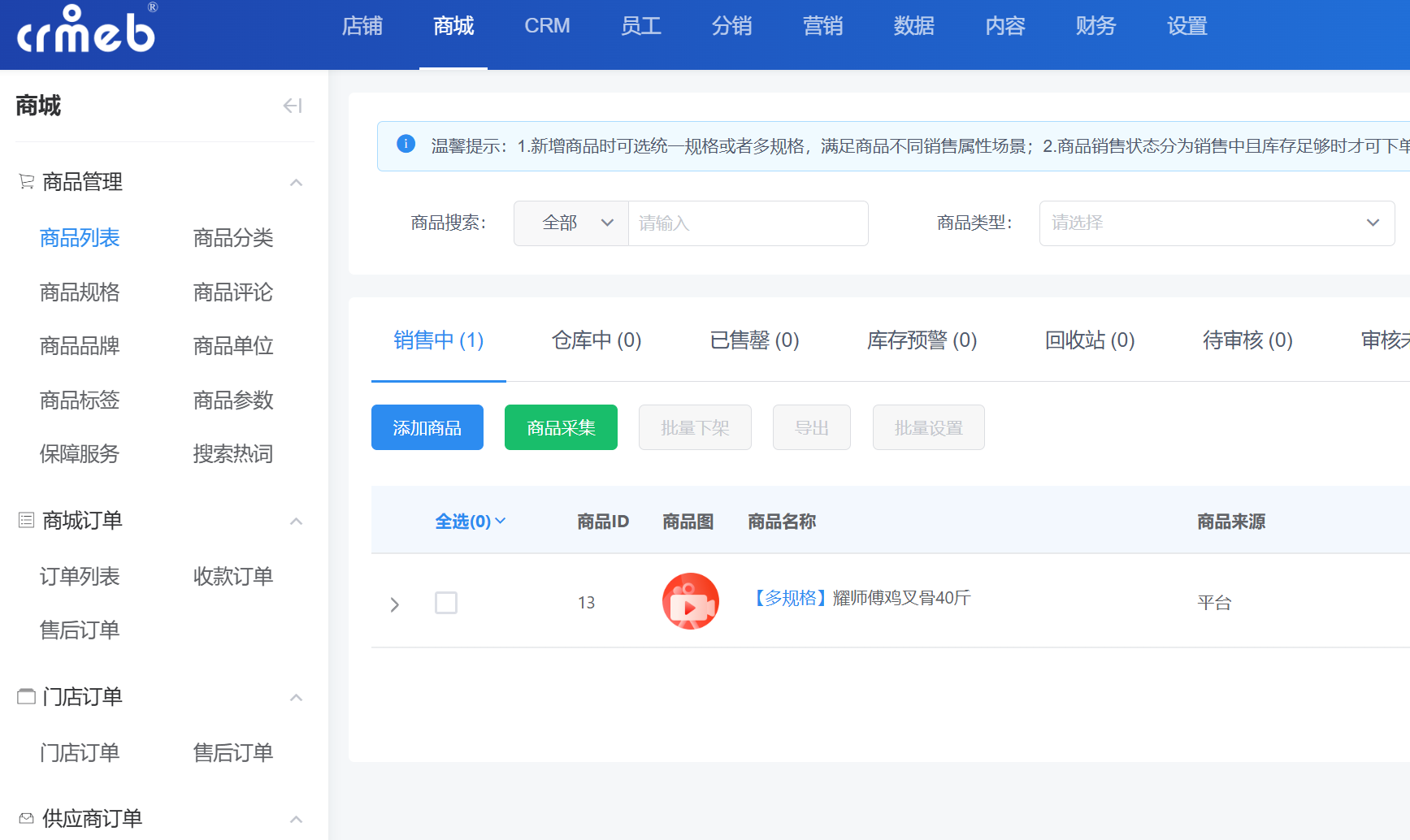
Task: Open the 全部 search scope dropdown
Action: pos(571,223)
